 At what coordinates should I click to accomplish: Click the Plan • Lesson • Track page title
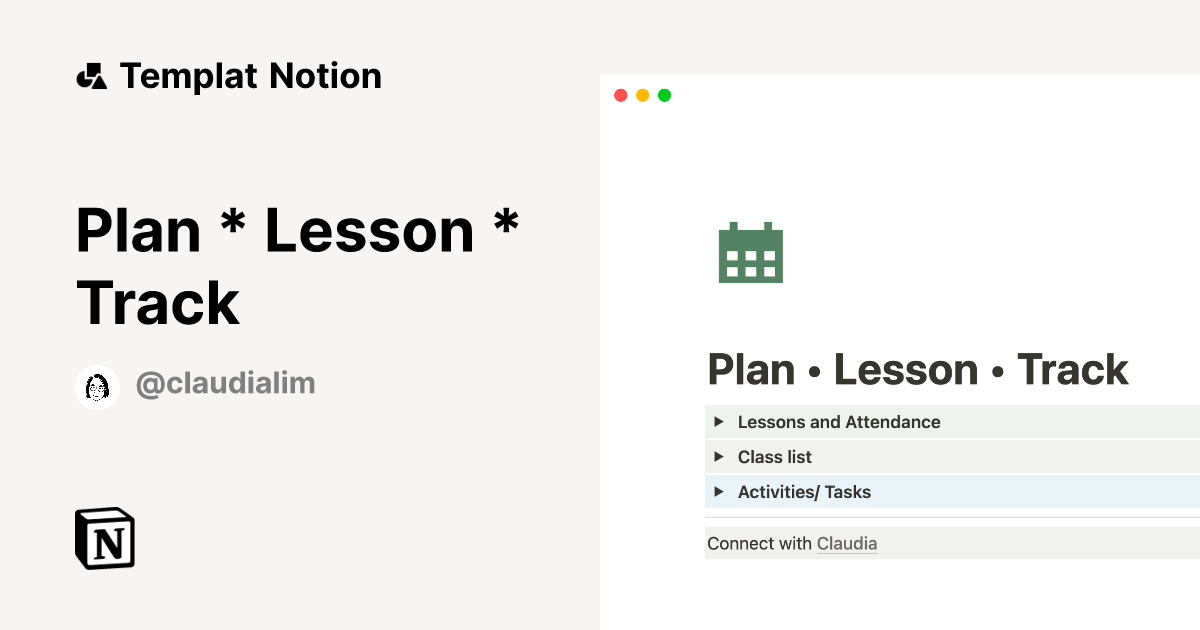pos(917,369)
